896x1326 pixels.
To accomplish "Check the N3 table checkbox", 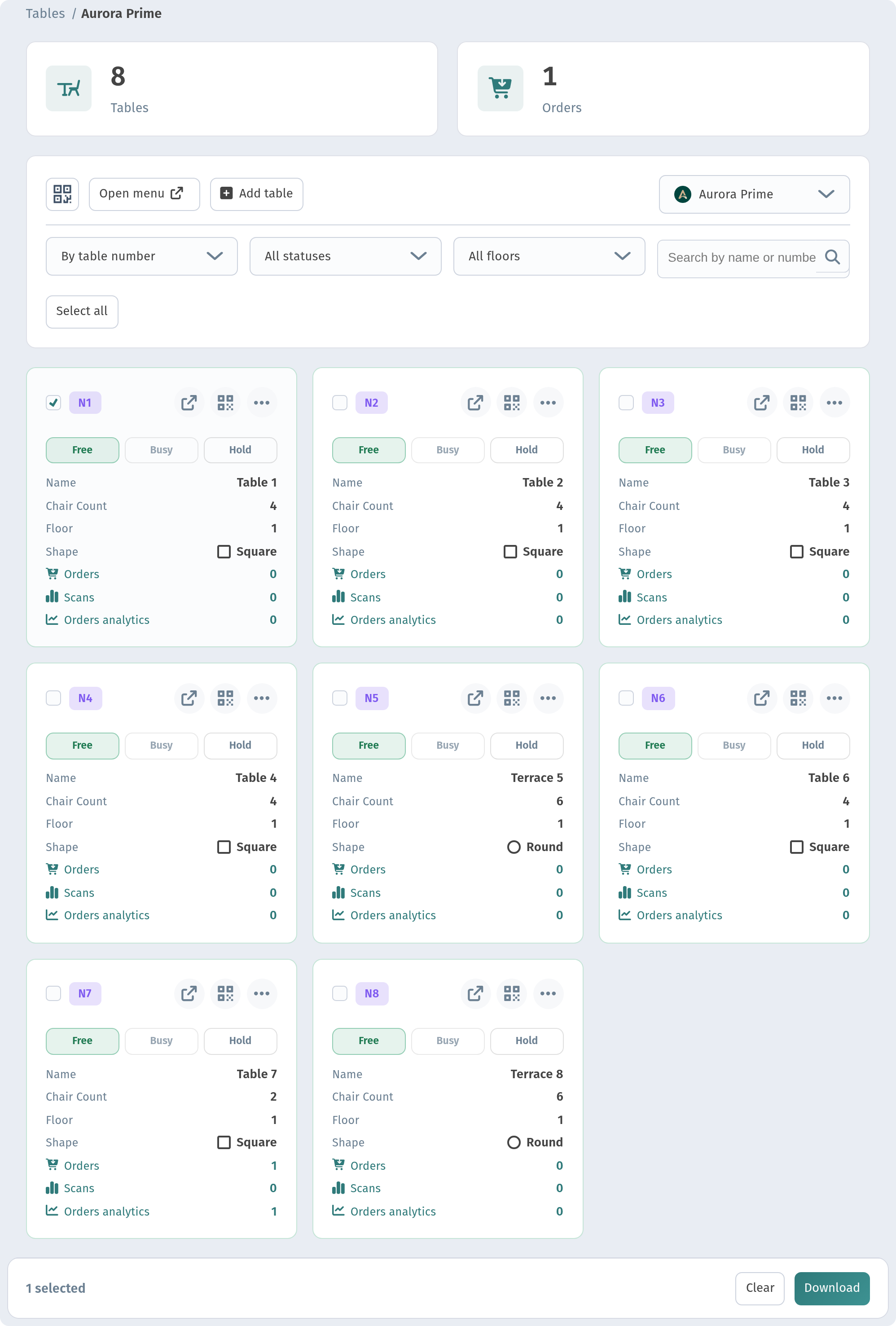I will pyautogui.click(x=627, y=403).
